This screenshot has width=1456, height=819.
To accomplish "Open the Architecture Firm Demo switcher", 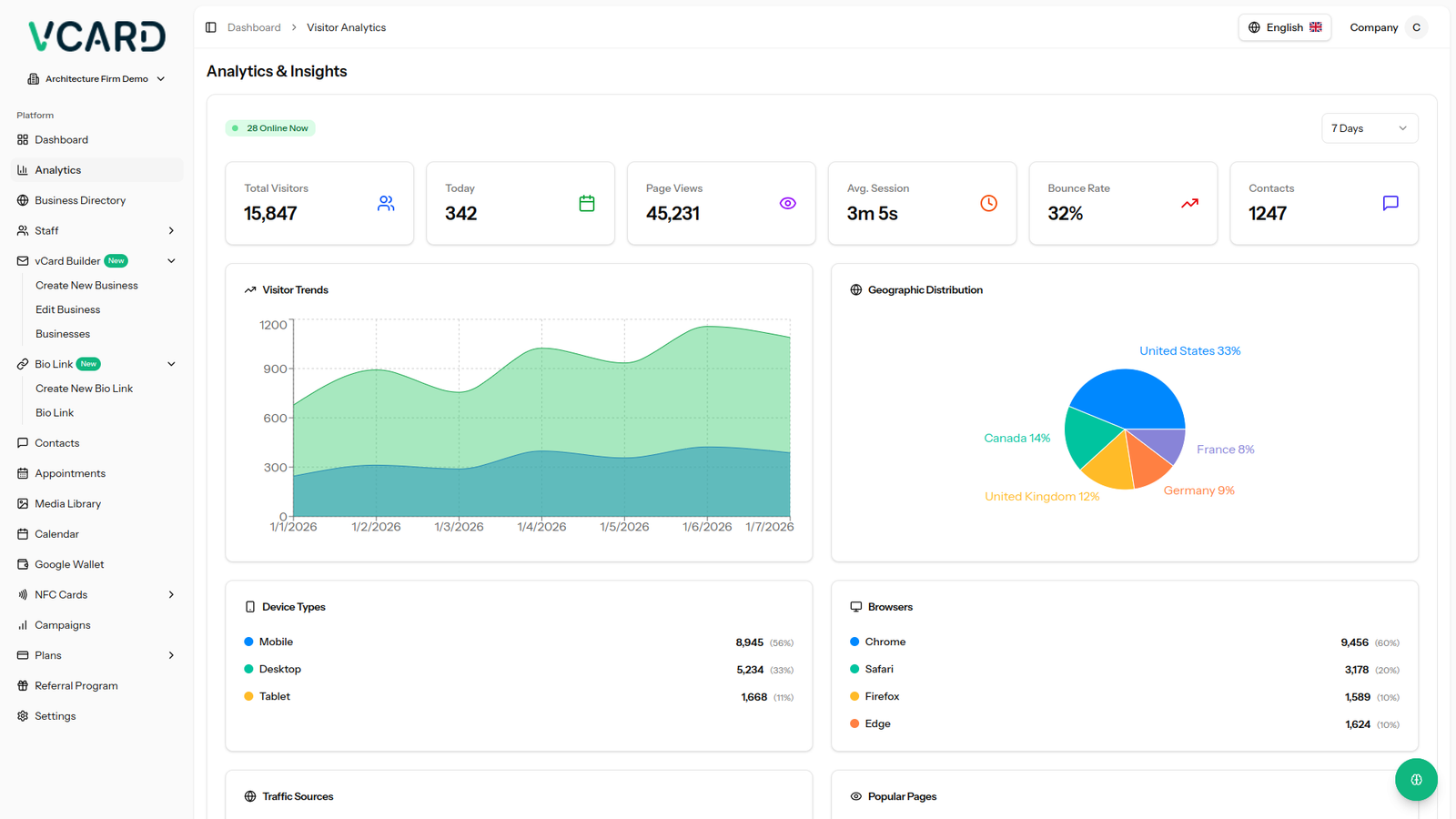I will click(x=96, y=79).
